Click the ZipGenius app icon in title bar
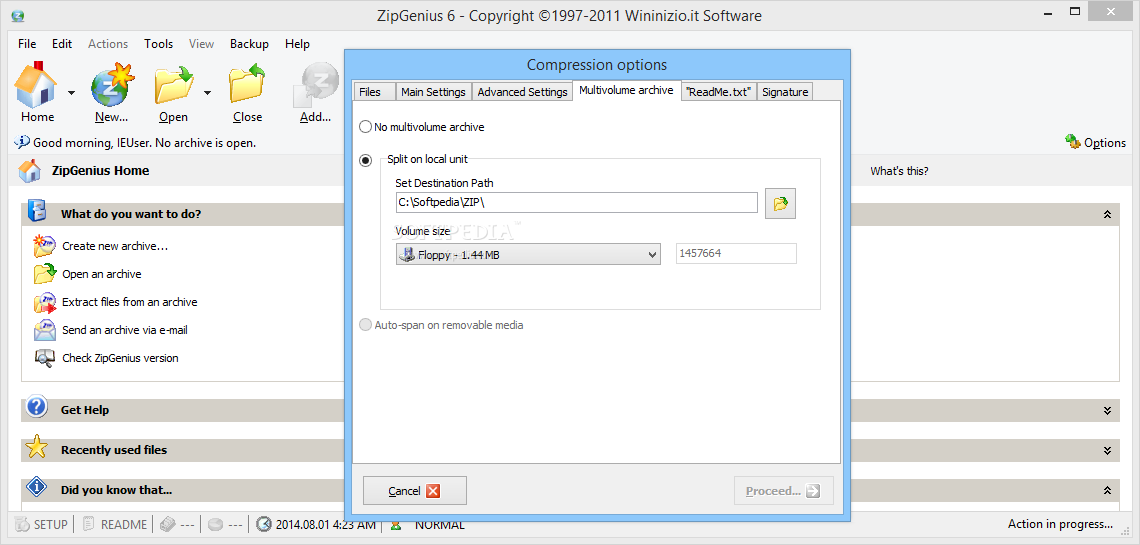The image size is (1140, 545). (18, 15)
